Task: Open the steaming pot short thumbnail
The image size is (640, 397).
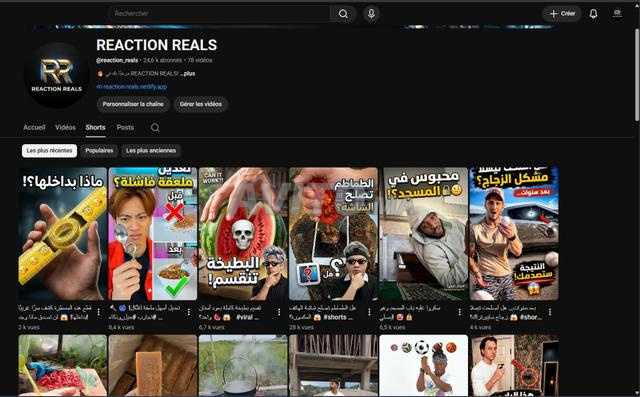Action: tap(243, 365)
